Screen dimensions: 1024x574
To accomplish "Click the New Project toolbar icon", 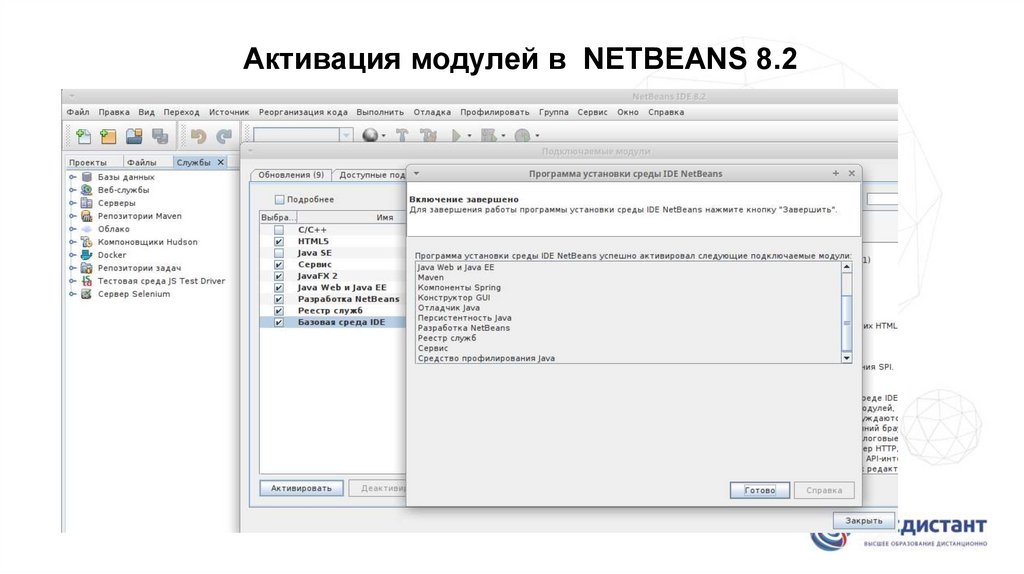I will pos(108,136).
